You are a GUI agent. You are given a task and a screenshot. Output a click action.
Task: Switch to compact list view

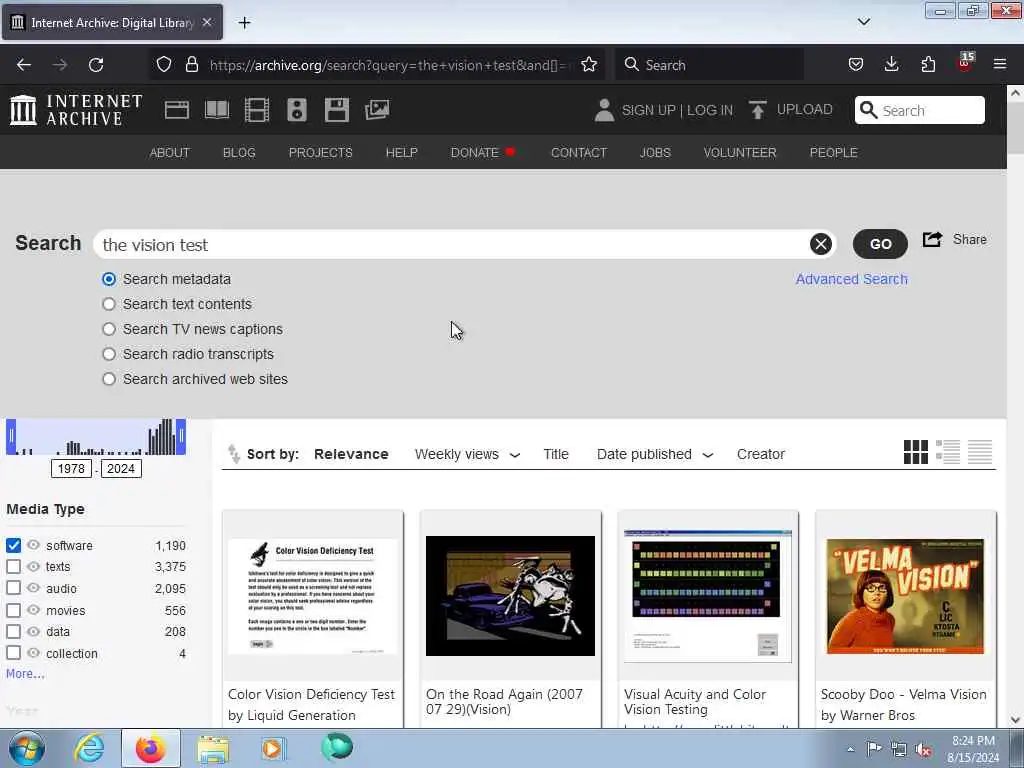point(980,452)
